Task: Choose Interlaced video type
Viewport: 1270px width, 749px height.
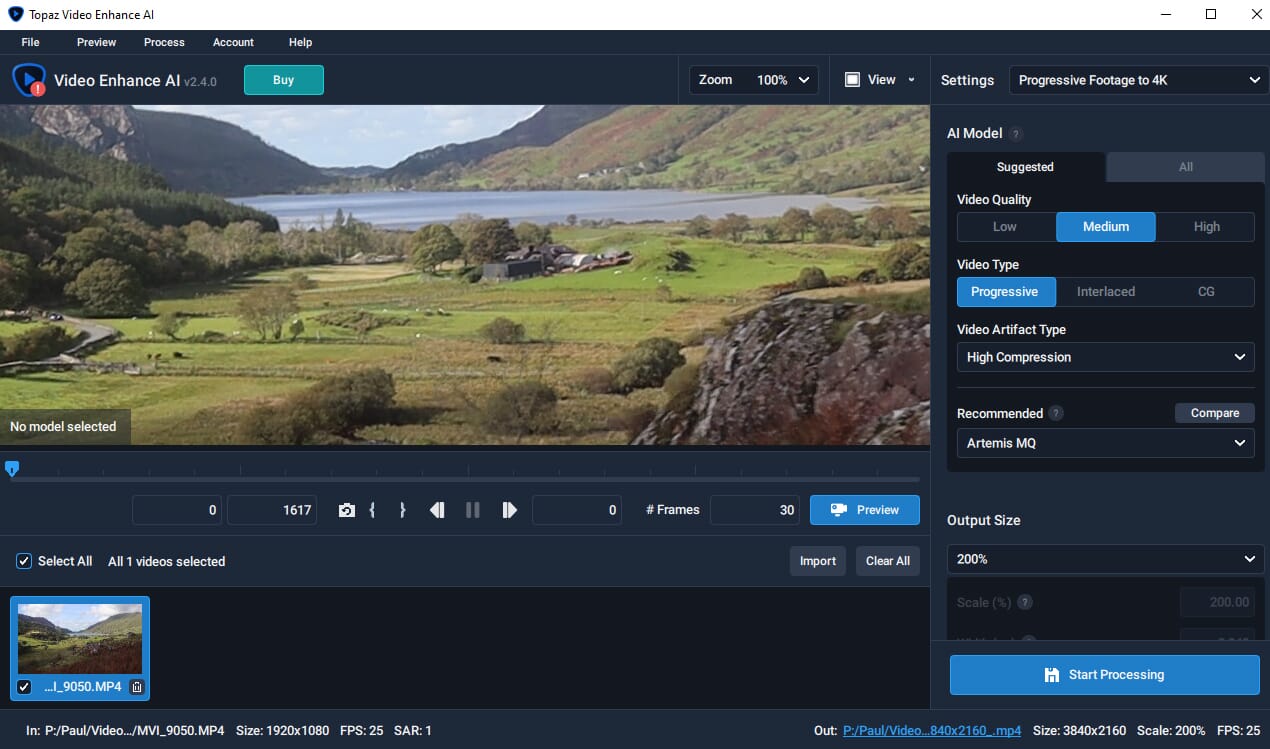Action: pyautogui.click(x=1106, y=292)
